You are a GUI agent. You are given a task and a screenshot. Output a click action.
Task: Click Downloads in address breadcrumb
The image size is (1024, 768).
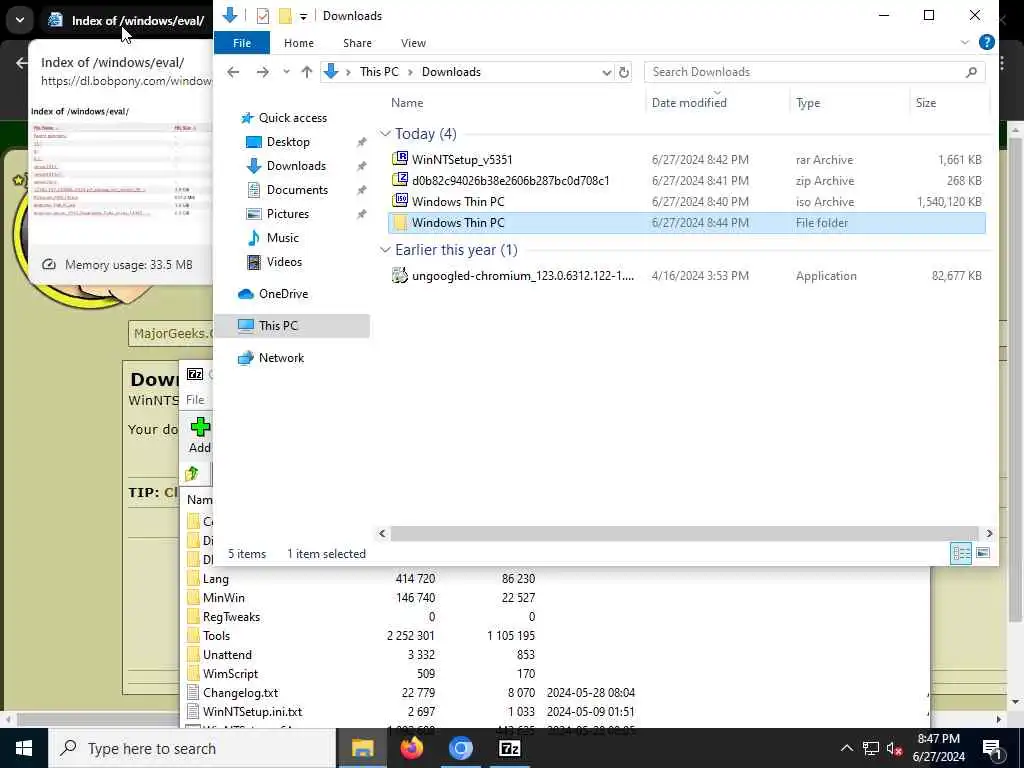tap(451, 72)
